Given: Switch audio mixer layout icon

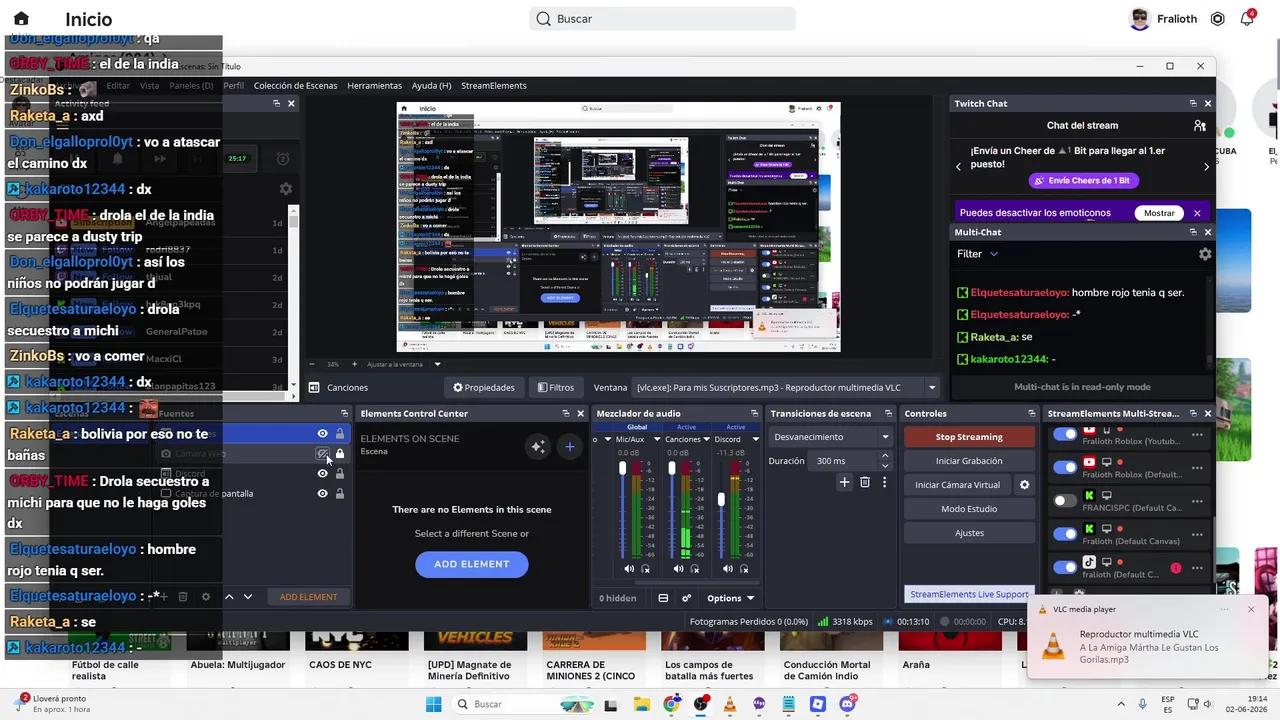Looking at the screenshot, I should [663, 598].
